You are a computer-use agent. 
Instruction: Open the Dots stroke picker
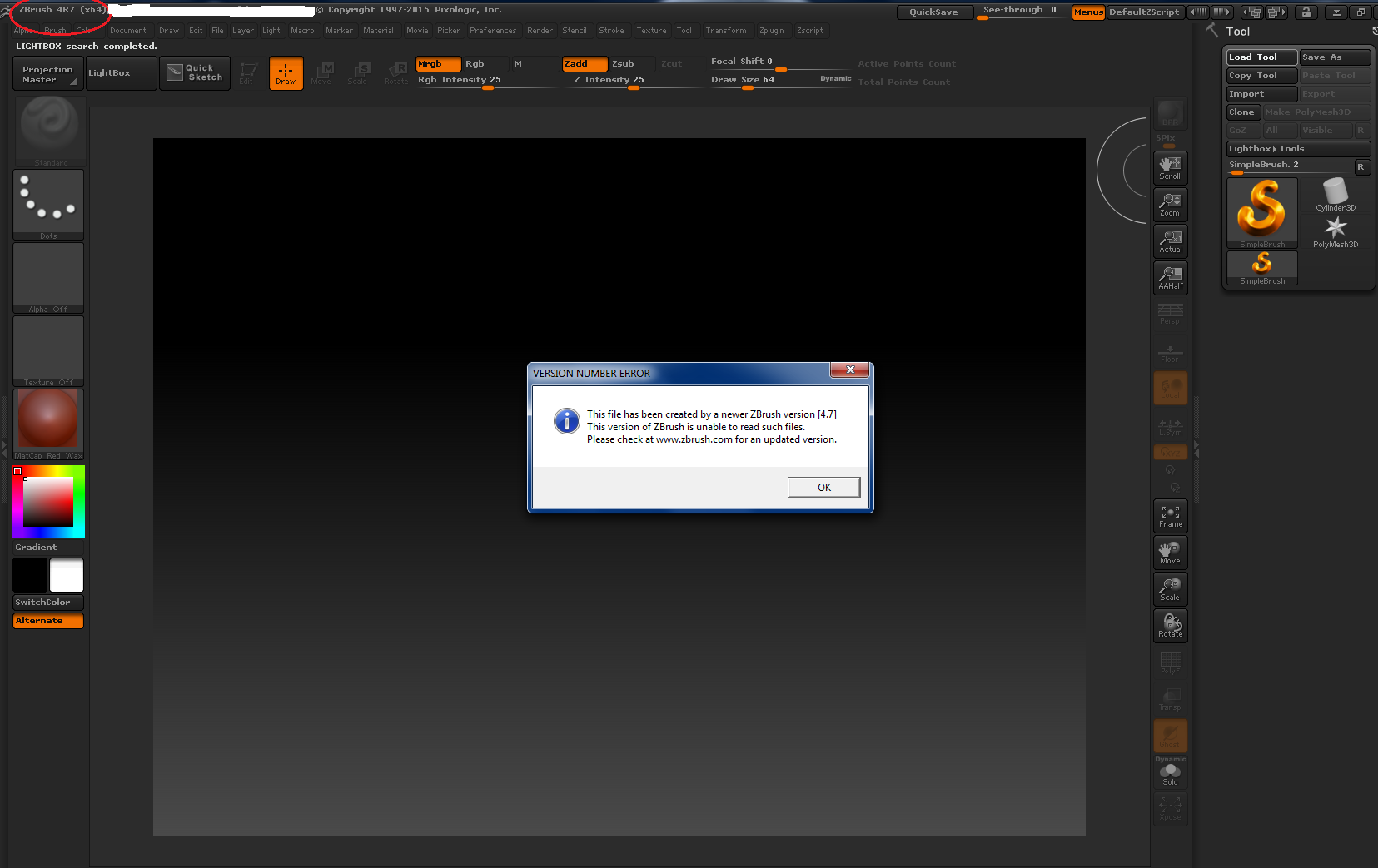coord(48,204)
